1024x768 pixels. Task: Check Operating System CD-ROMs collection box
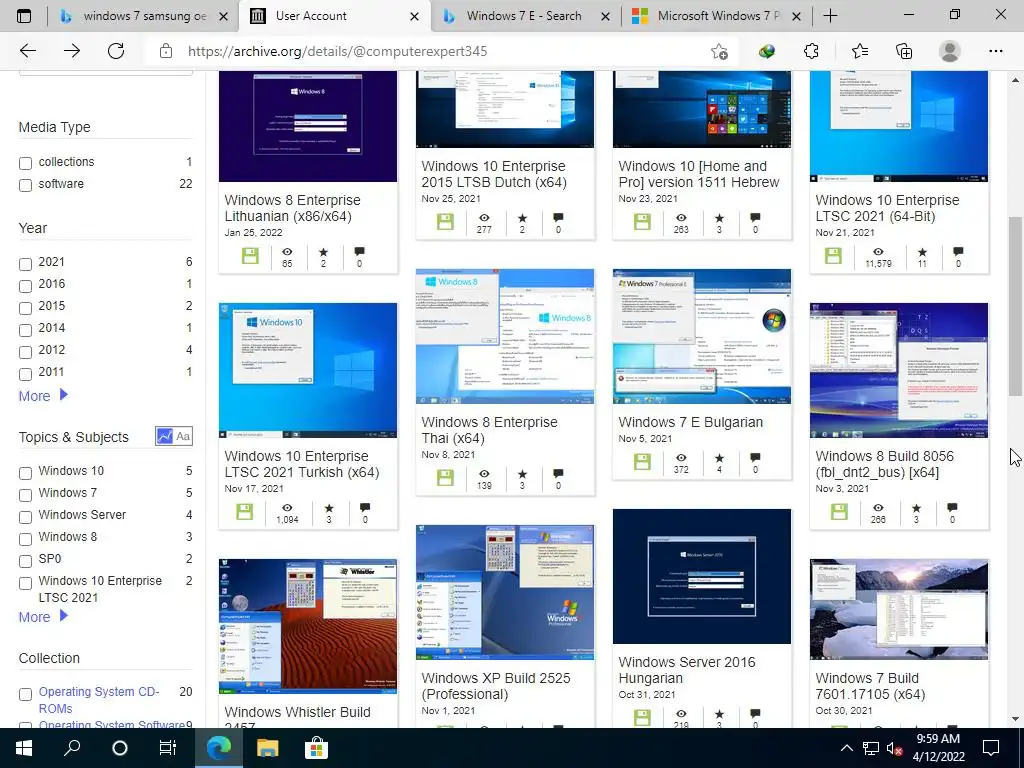tap(25, 694)
